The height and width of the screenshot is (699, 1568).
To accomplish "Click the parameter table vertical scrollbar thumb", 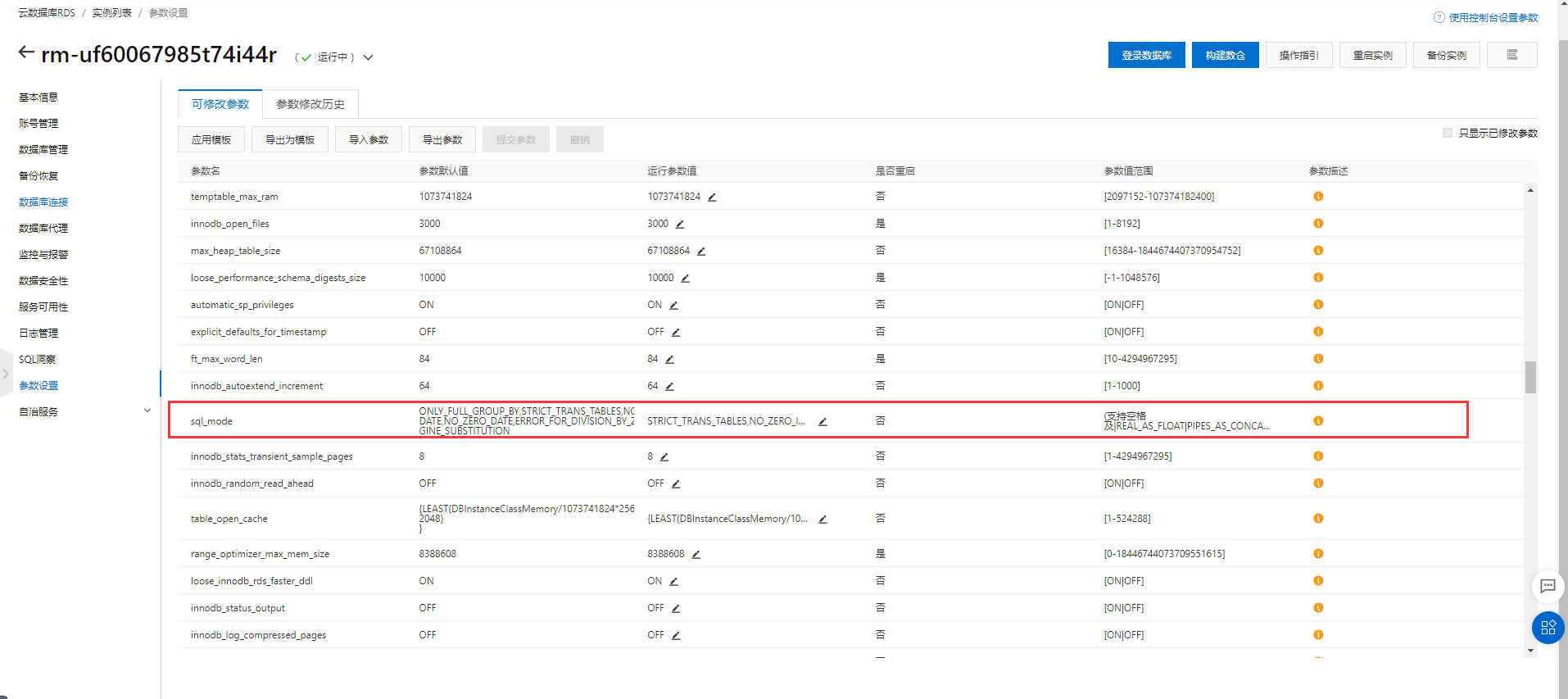I will [1530, 377].
